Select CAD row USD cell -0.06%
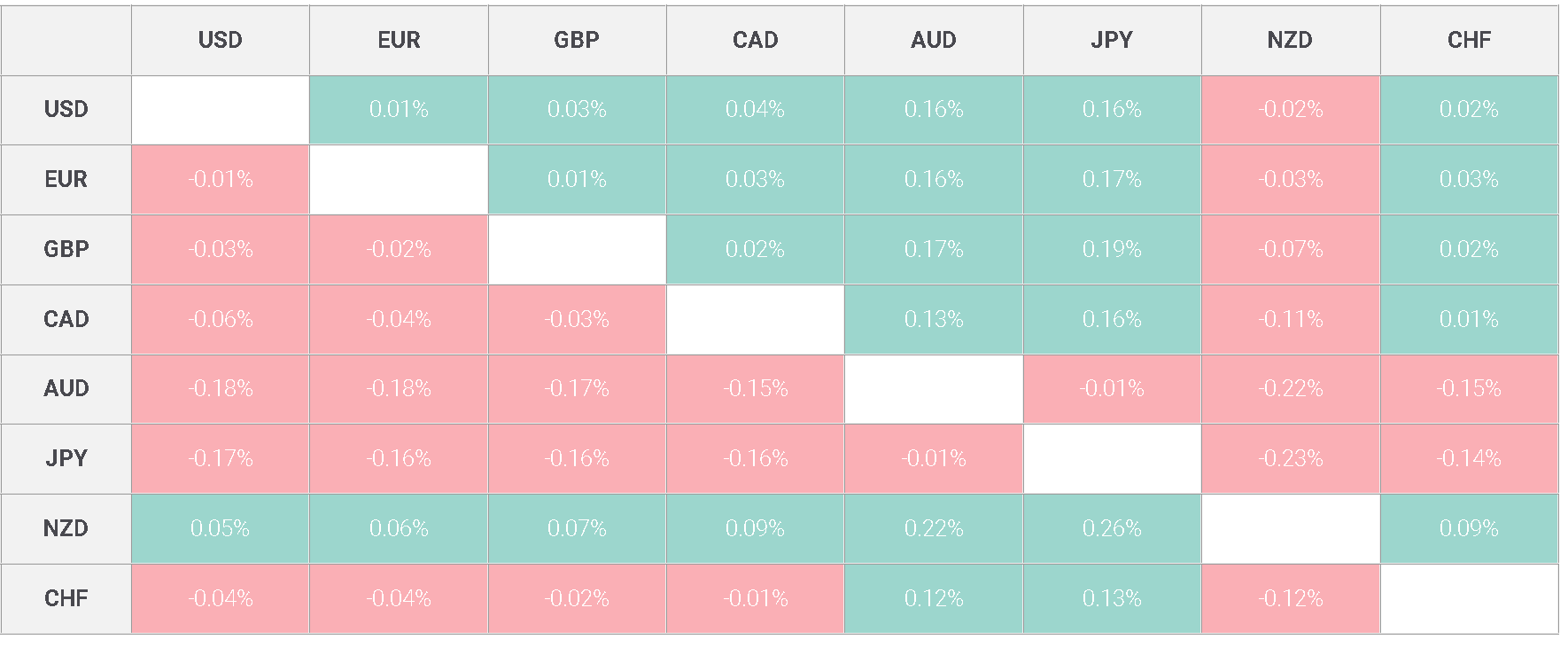Image resolution: width=1568 pixels, height=647 pixels. (220, 319)
